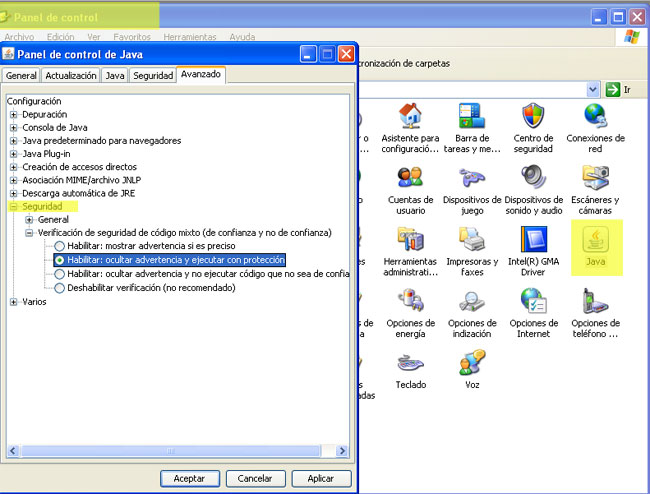Click horizontal scrollbar left arrow

tap(13, 451)
